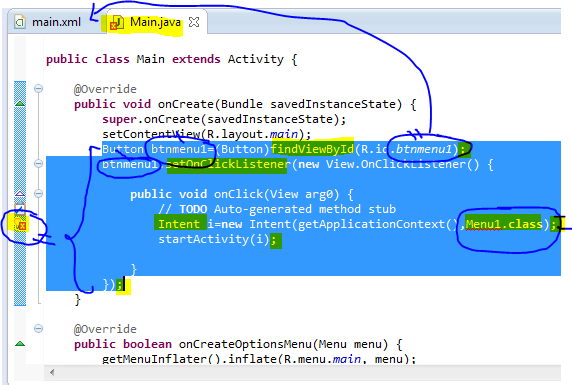Viewport: 572px width, 385px height.
Task: Click 'main' in R.layout.main
Action: coord(284,134)
